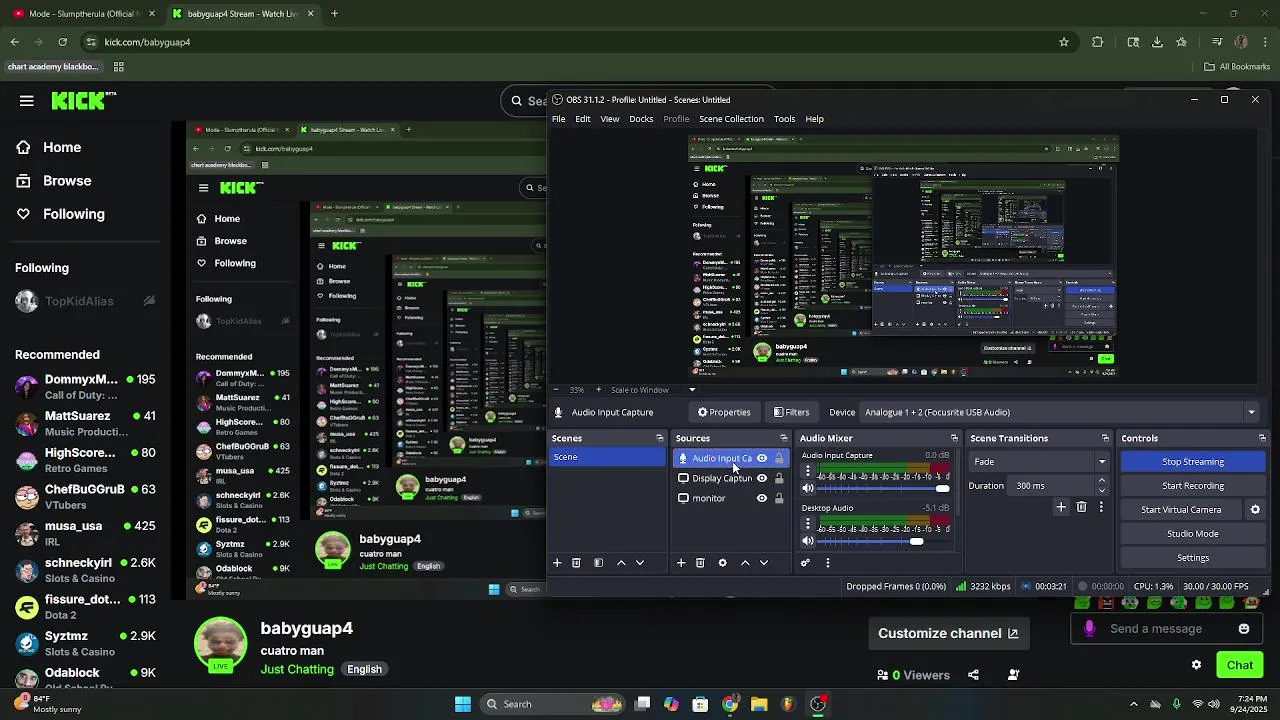Click share icon next to Viewers
The height and width of the screenshot is (720, 1280).
tap(973, 675)
